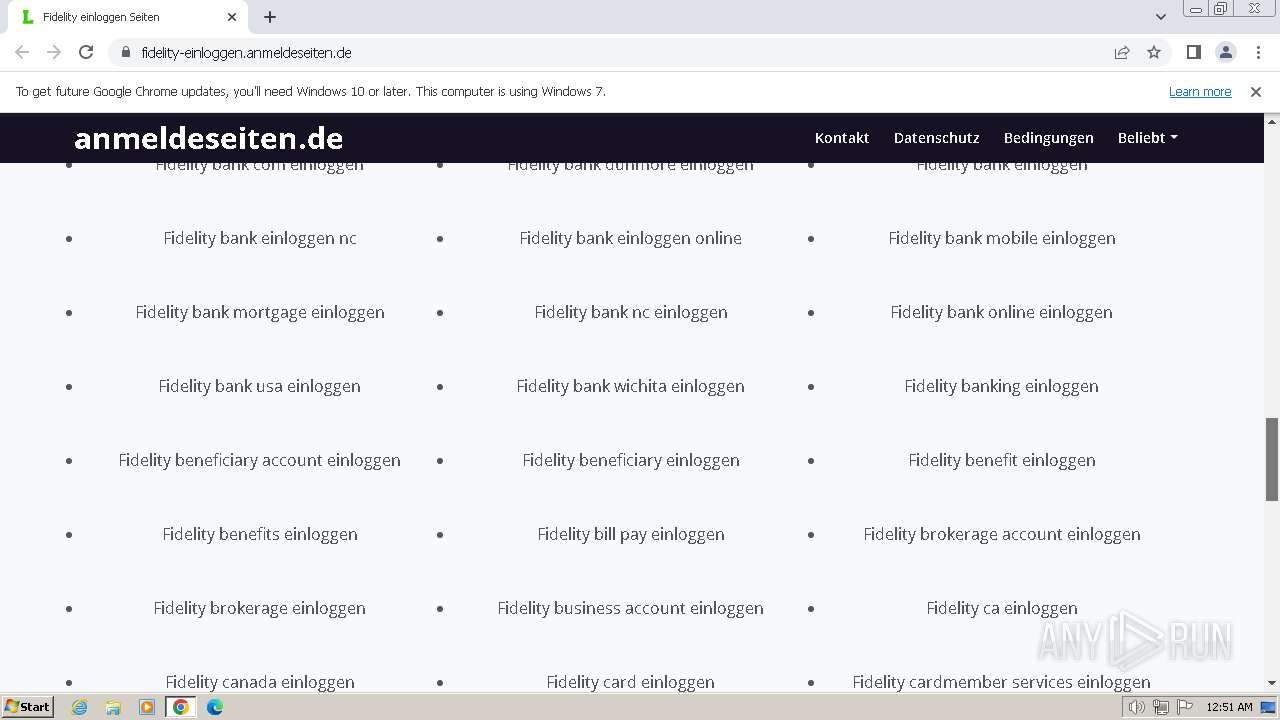Open Fidelity beneficiary account einloggen link
This screenshot has height=720, width=1280.
tap(260, 460)
